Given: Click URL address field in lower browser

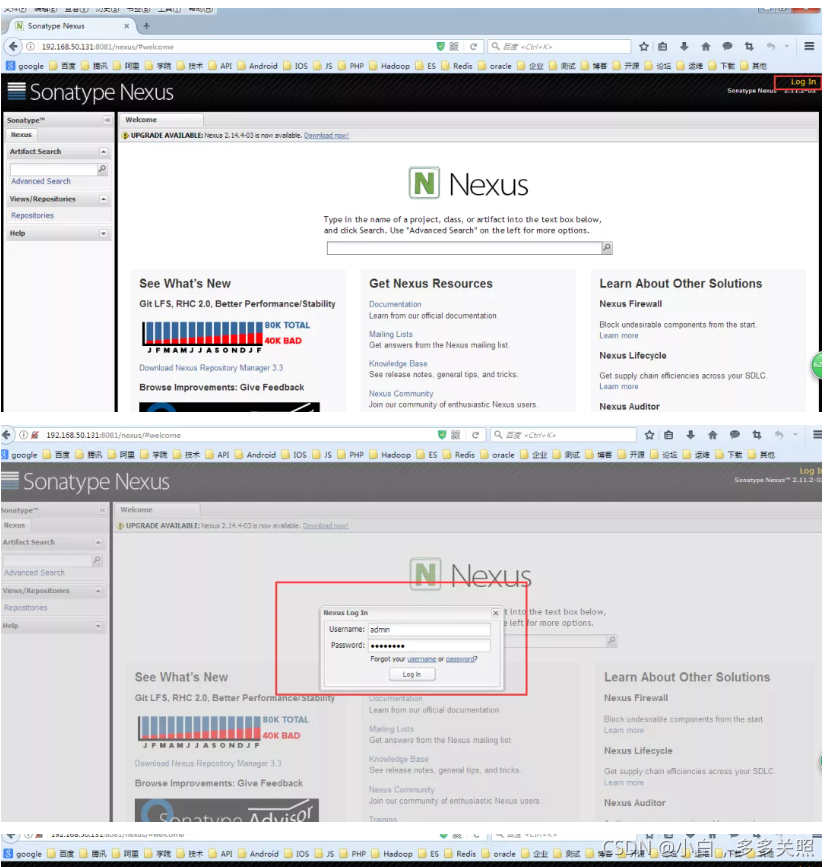Looking at the screenshot, I should point(239,435).
